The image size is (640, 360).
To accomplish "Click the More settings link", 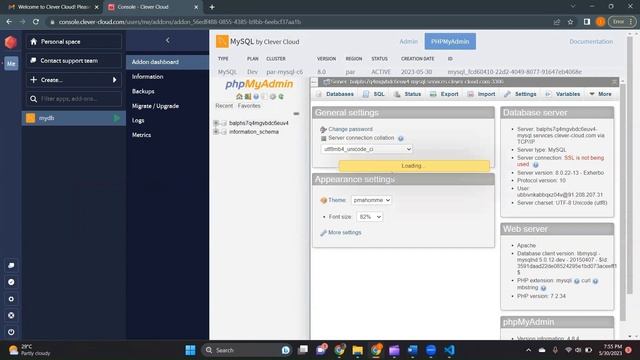I will pos(344,232).
